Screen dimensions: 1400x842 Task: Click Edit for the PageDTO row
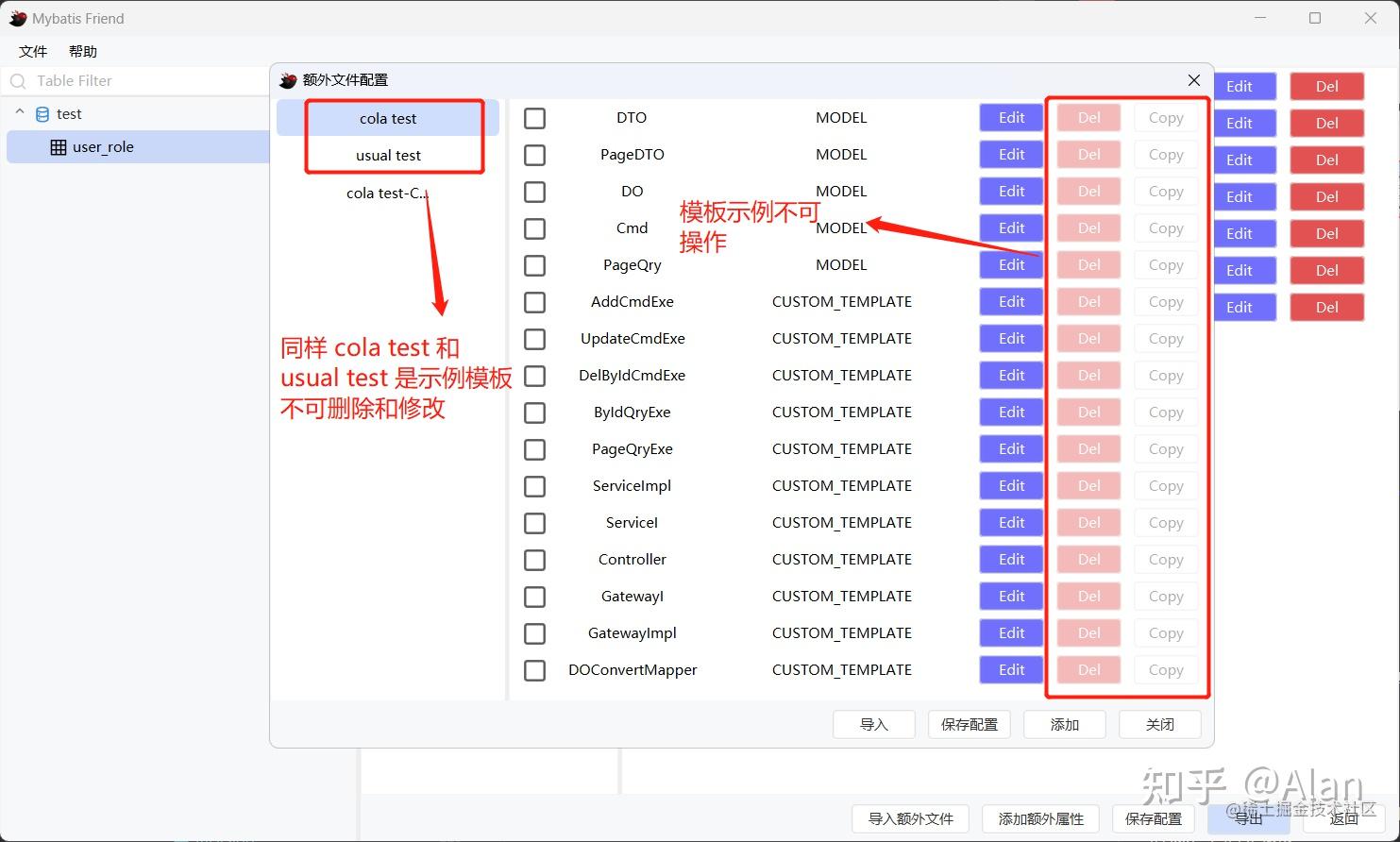point(1011,155)
